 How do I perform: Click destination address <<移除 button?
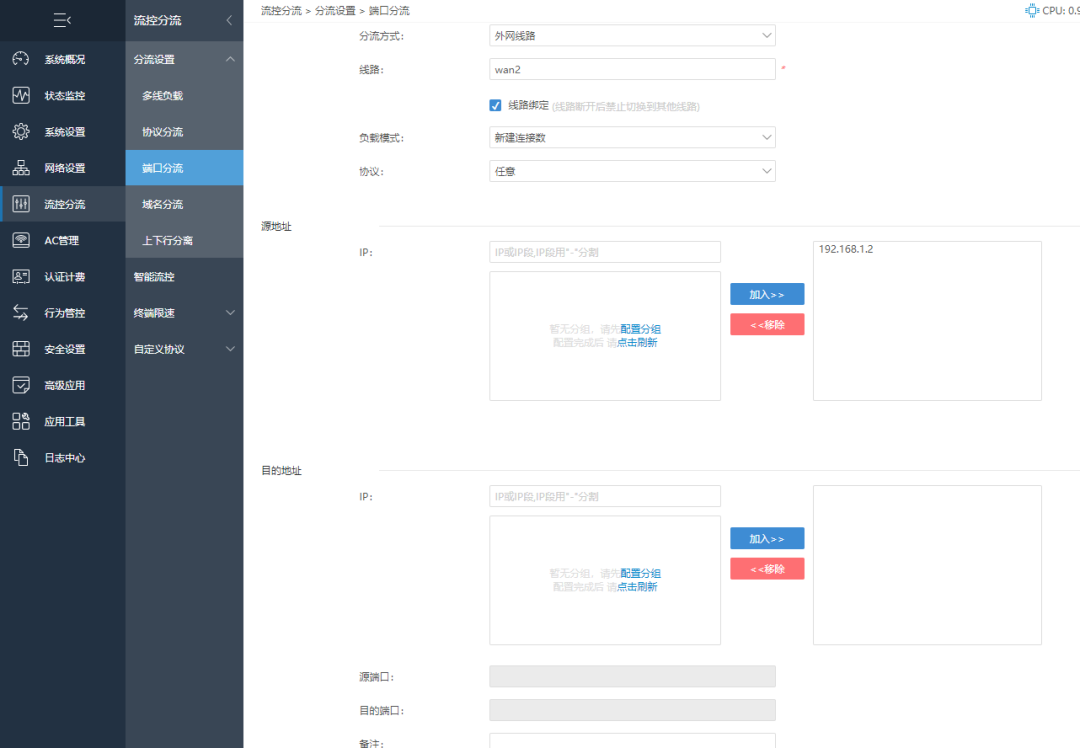click(767, 569)
